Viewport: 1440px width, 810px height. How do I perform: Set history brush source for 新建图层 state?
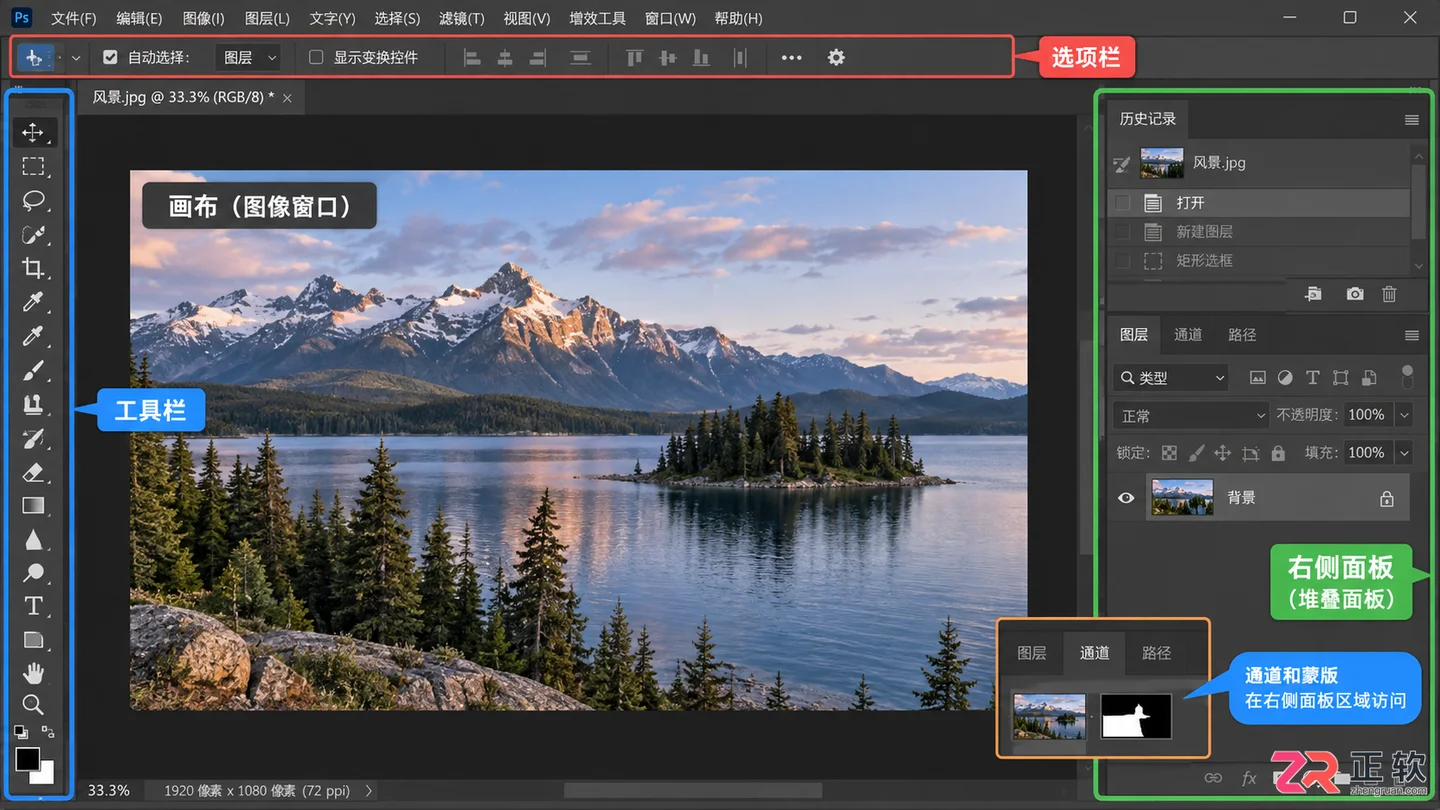[1123, 232]
